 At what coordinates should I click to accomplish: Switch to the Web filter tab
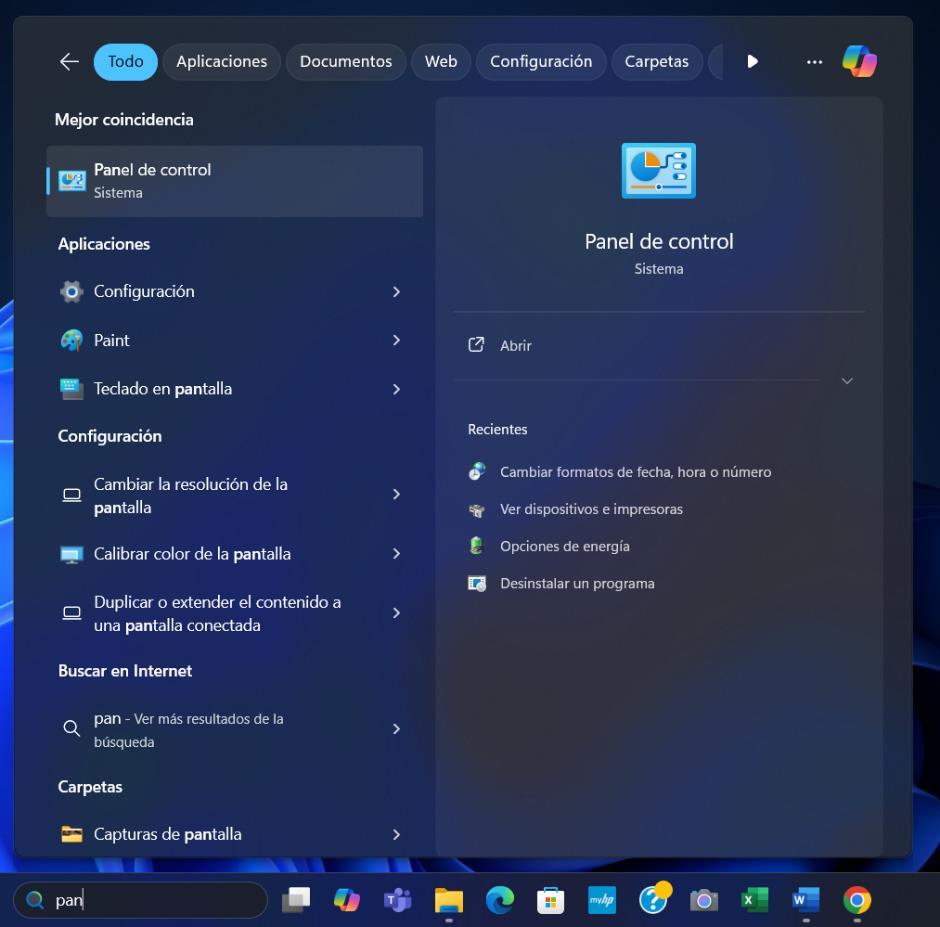[x=441, y=61]
